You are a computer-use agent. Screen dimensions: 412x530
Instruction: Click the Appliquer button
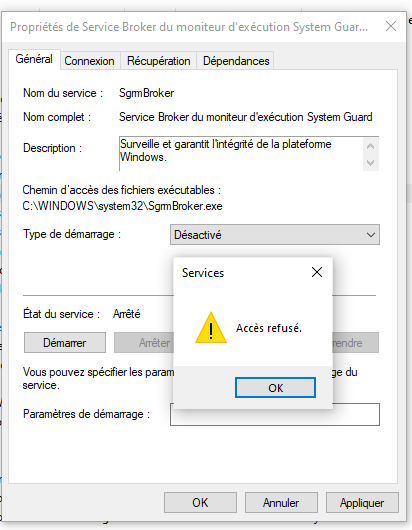[362, 503]
